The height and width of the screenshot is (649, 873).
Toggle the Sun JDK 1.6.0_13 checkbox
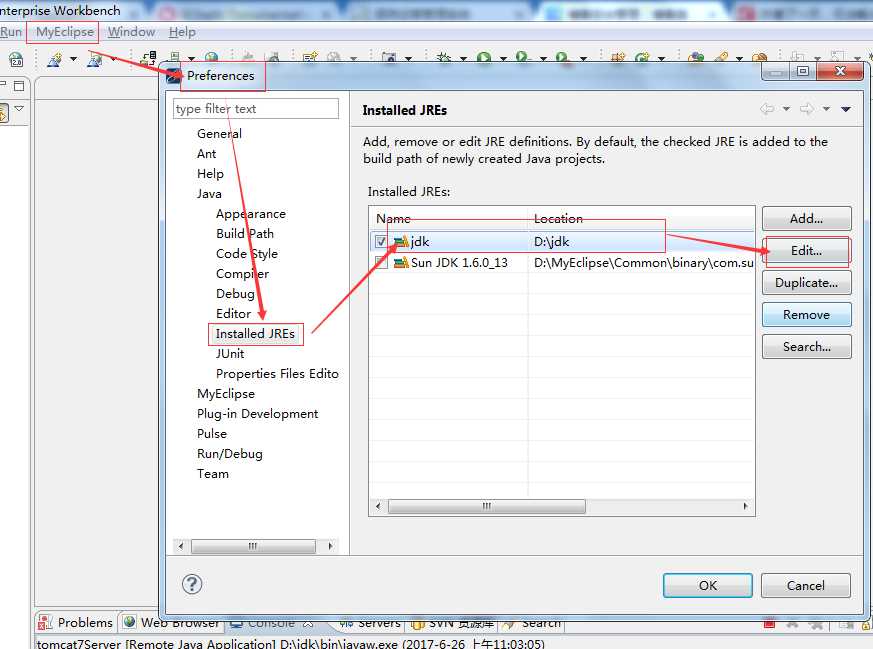381,262
